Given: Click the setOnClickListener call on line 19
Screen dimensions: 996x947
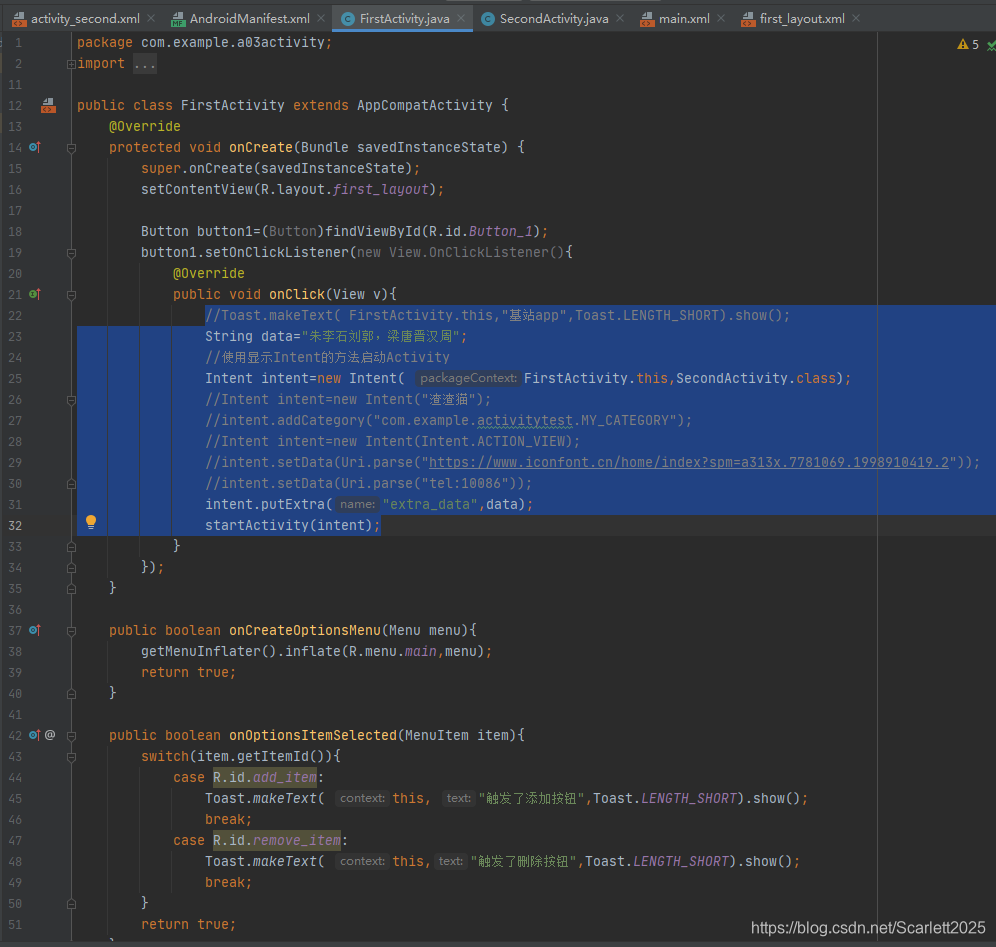Looking at the screenshot, I should point(276,252).
